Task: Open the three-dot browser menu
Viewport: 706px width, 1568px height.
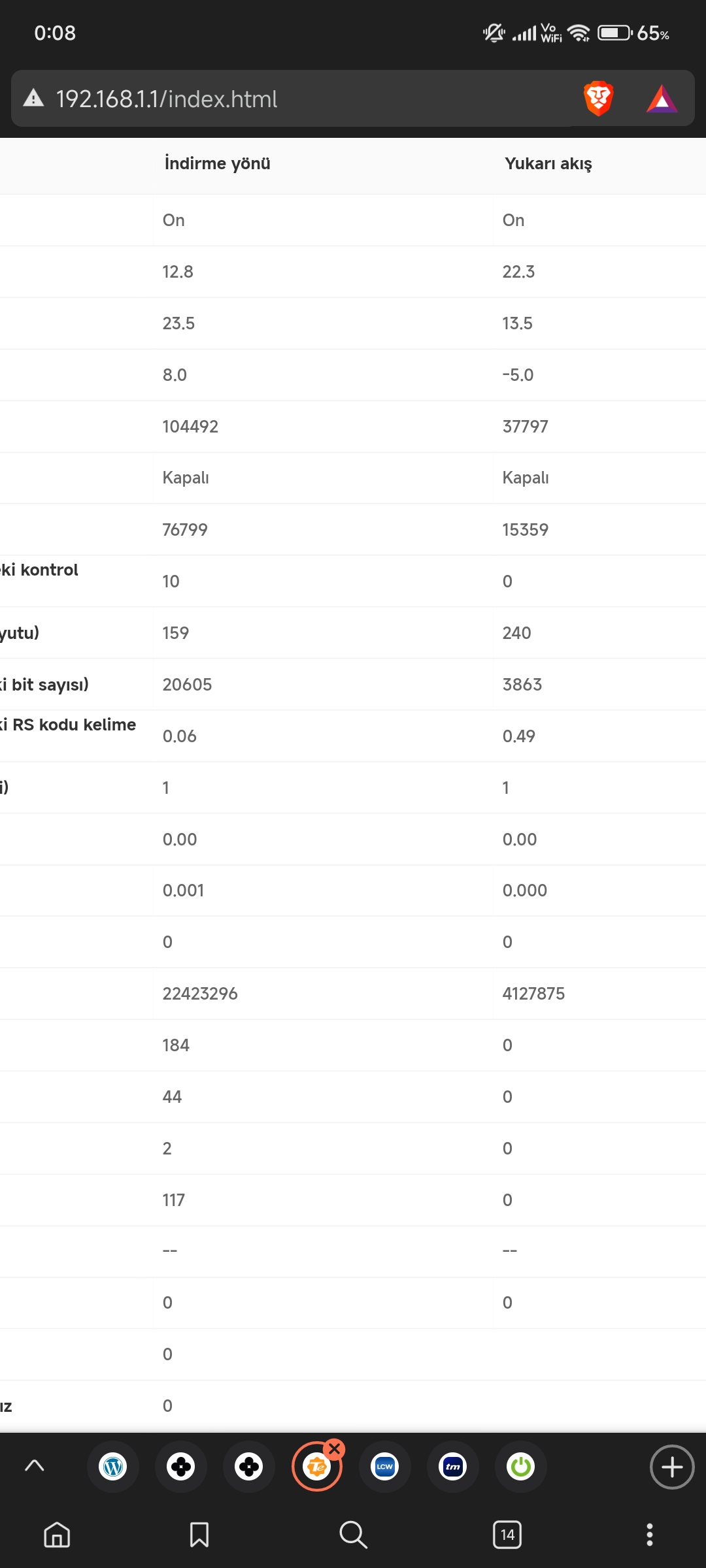Action: (x=650, y=1535)
